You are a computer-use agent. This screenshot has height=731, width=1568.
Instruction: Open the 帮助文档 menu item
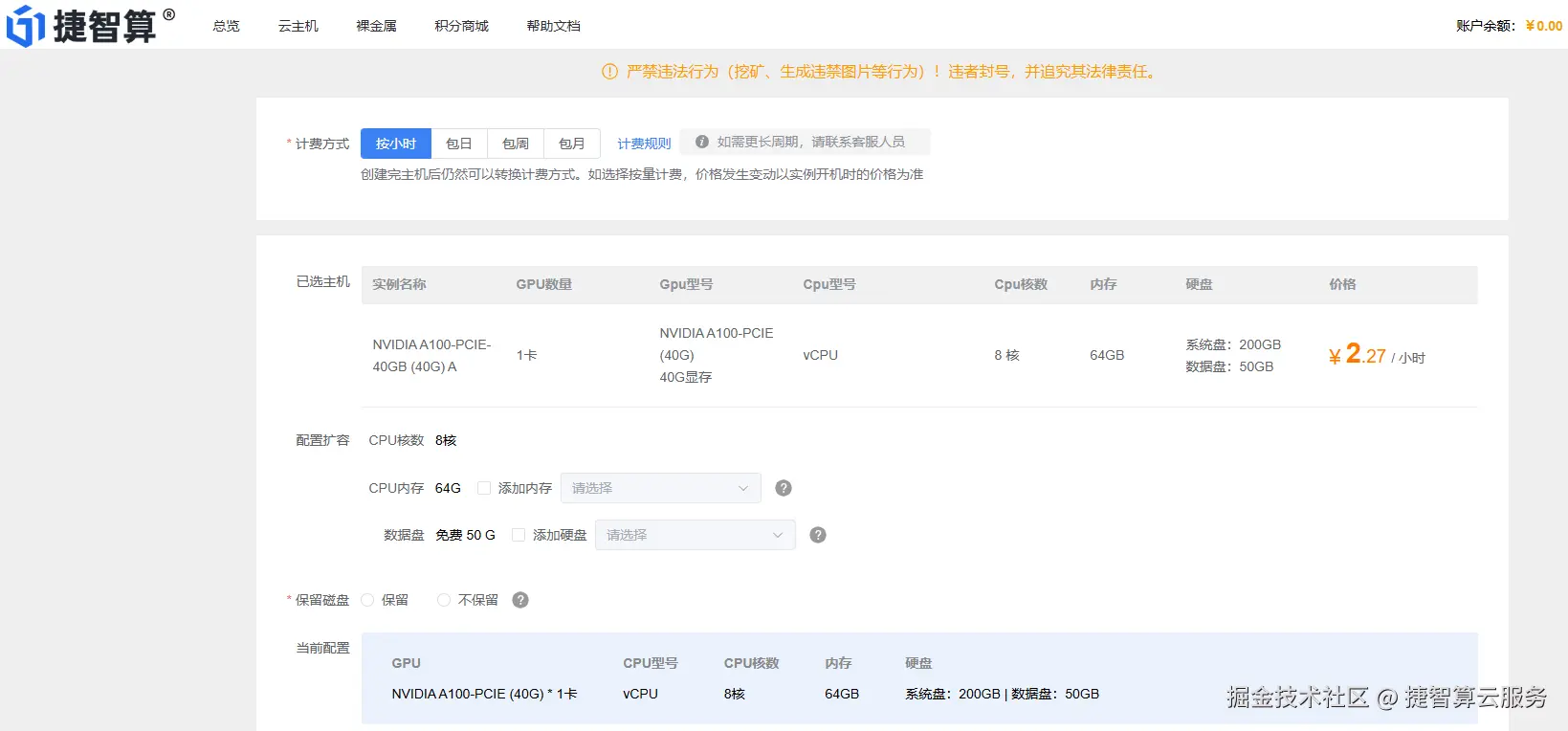pos(554,26)
